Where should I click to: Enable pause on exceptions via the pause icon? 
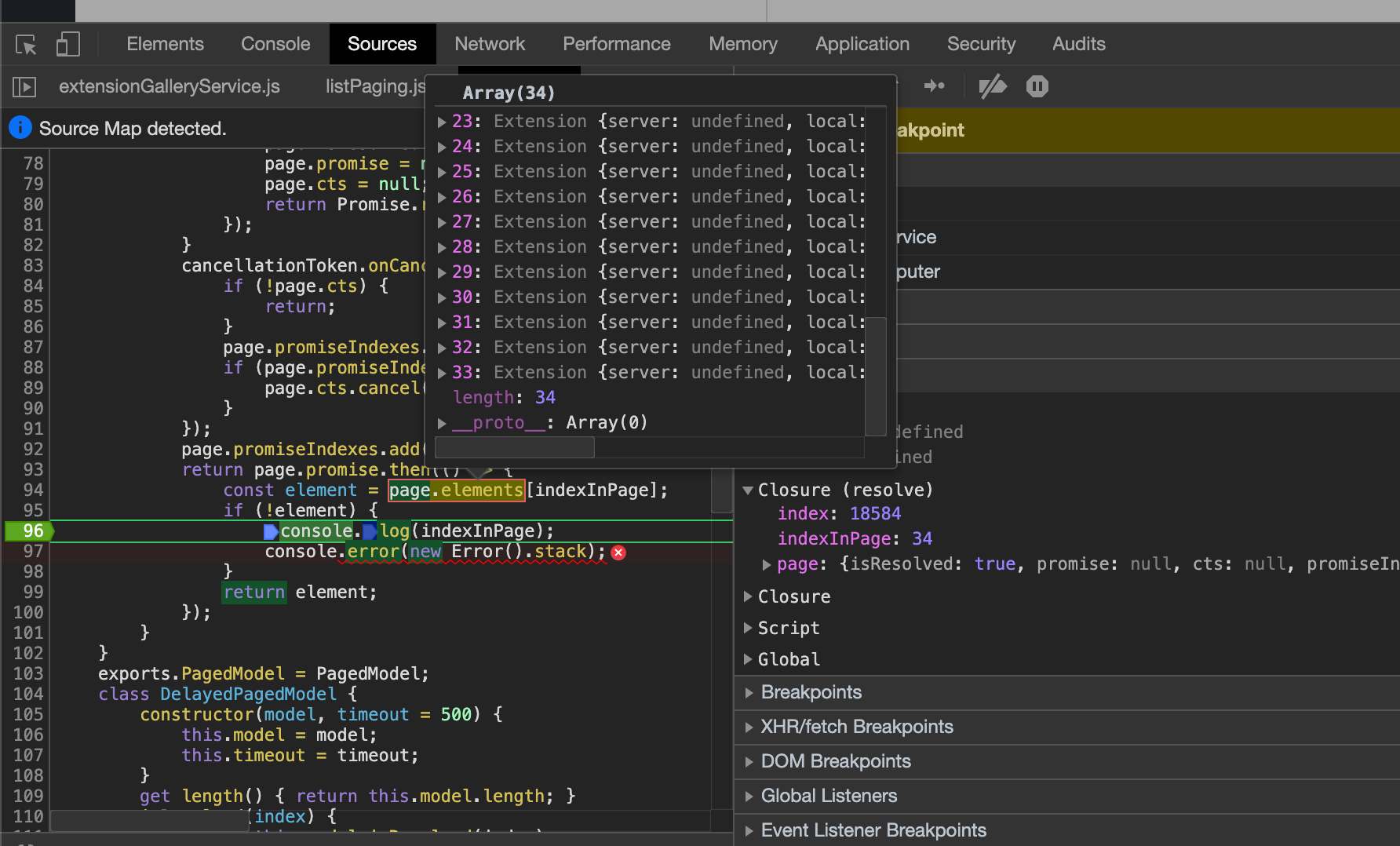[x=1037, y=86]
